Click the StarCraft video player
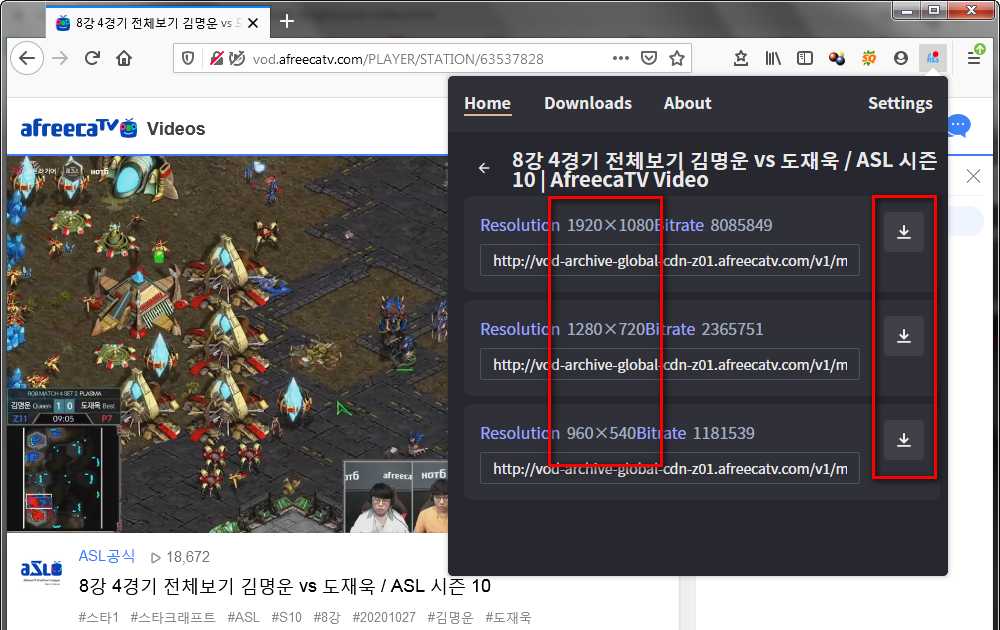This screenshot has height=630, width=1000. pos(228,344)
